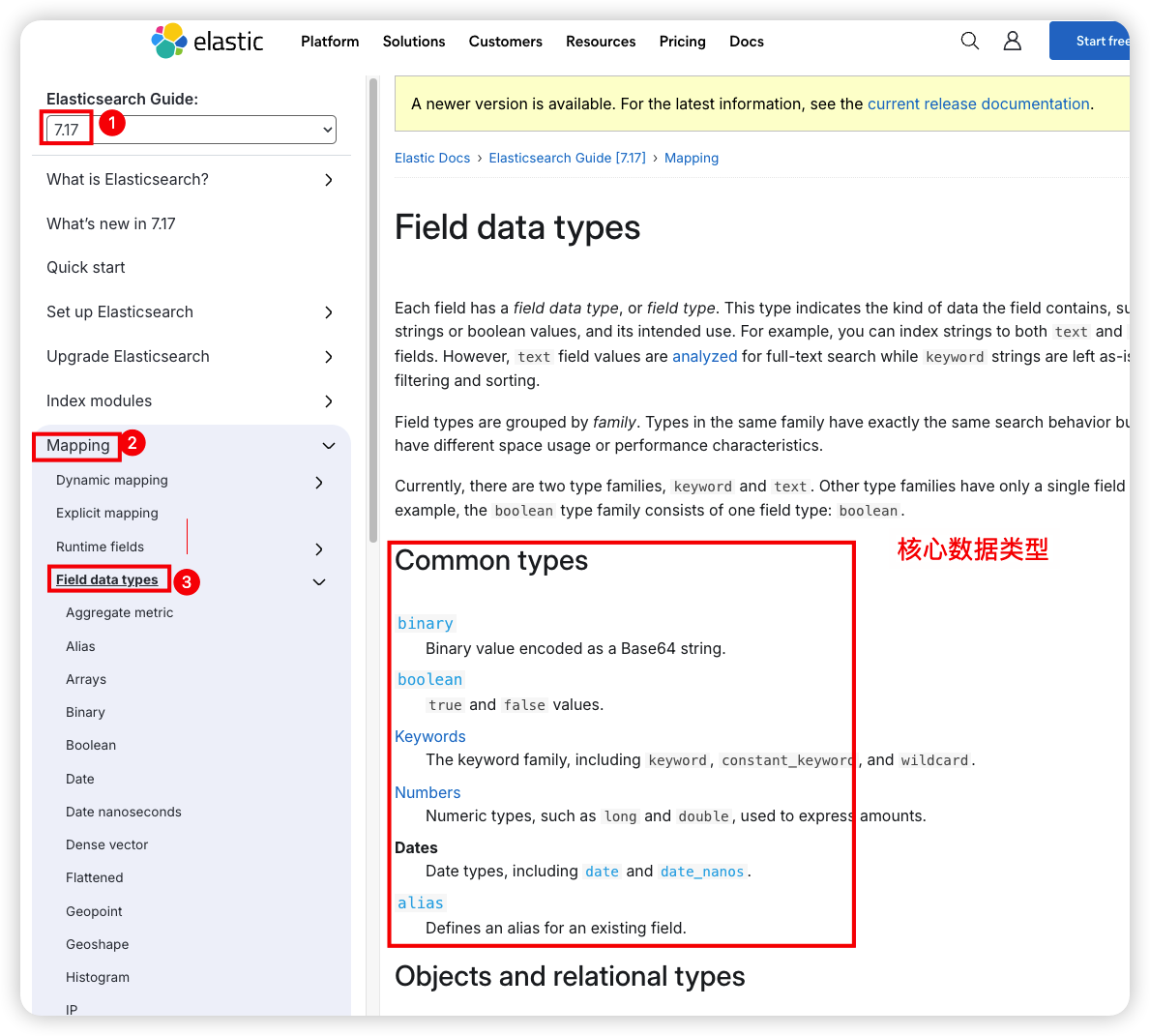This screenshot has width=1150, height=1036.
Task: Expand the Upgrade Elasticsearch chevron
Action: (x=329, y=357)
